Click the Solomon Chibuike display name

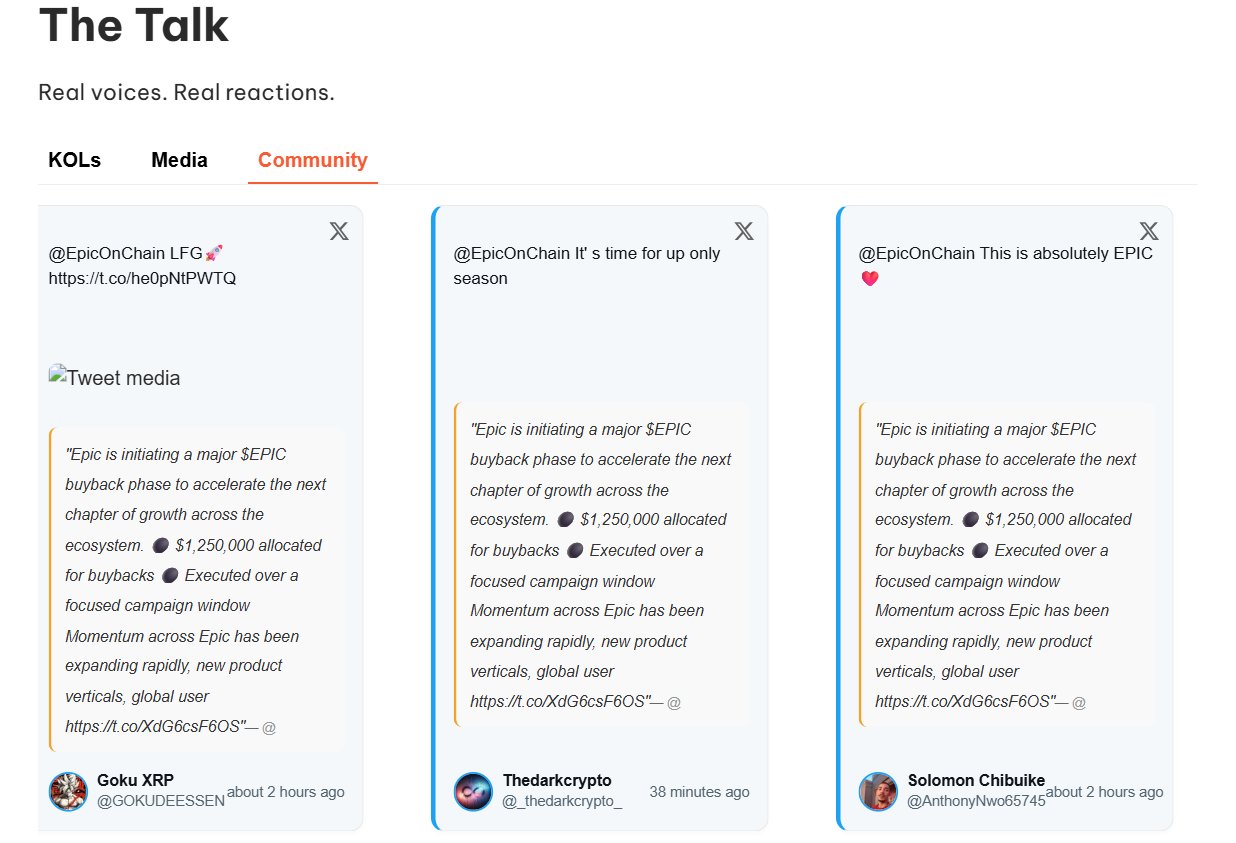point(976,780)
